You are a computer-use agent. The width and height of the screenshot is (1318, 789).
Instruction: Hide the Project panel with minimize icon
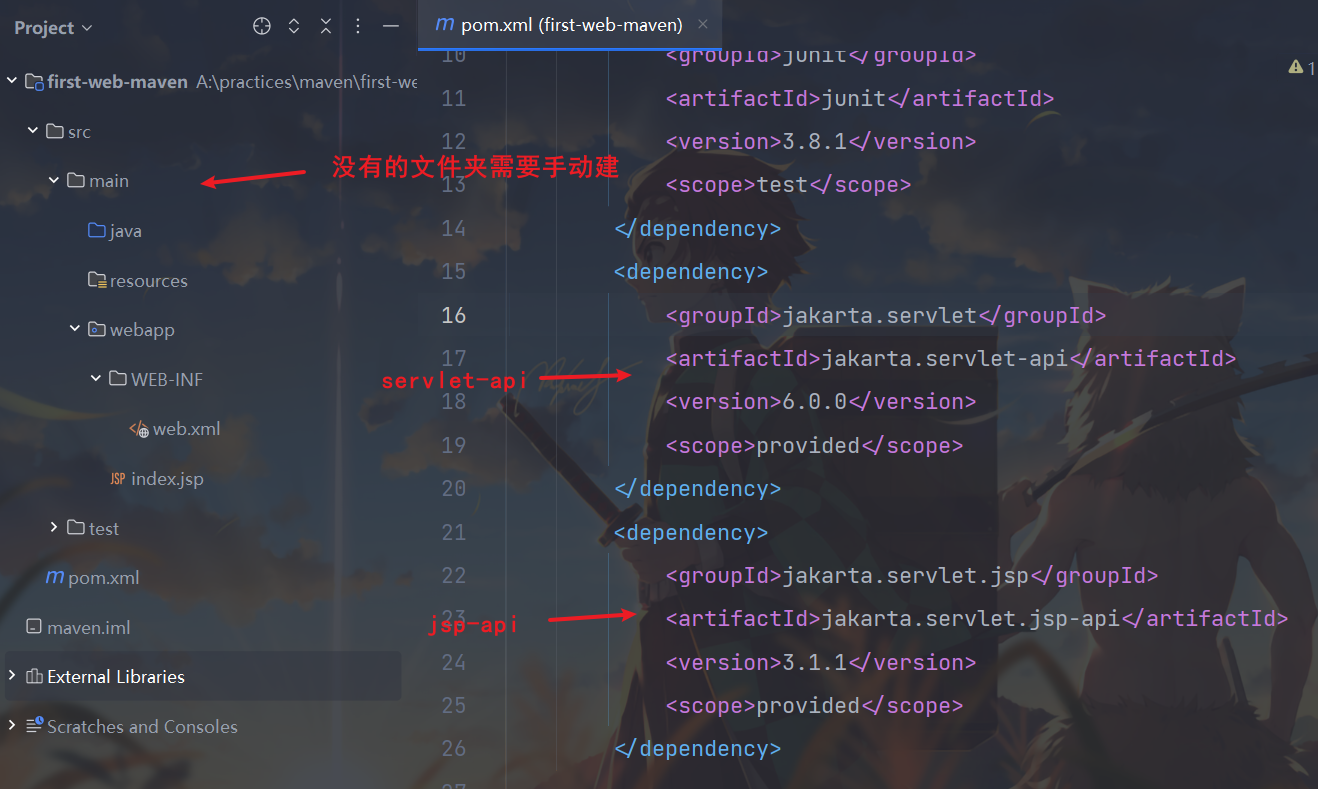tap(391, 27)
